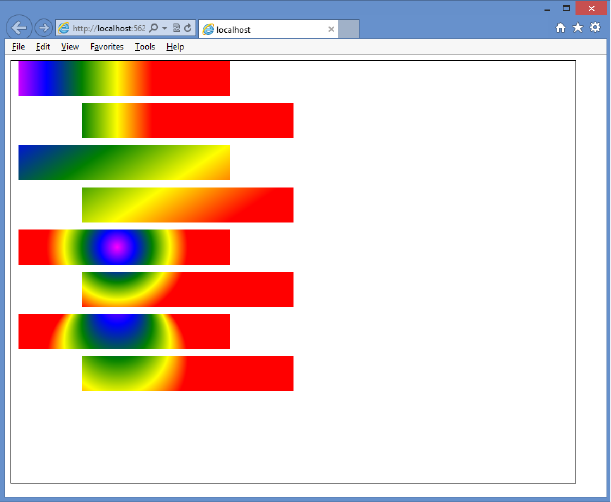Open Favorites with the star icon
This screenshot has height=502, width=611.
tap(577, 28)
